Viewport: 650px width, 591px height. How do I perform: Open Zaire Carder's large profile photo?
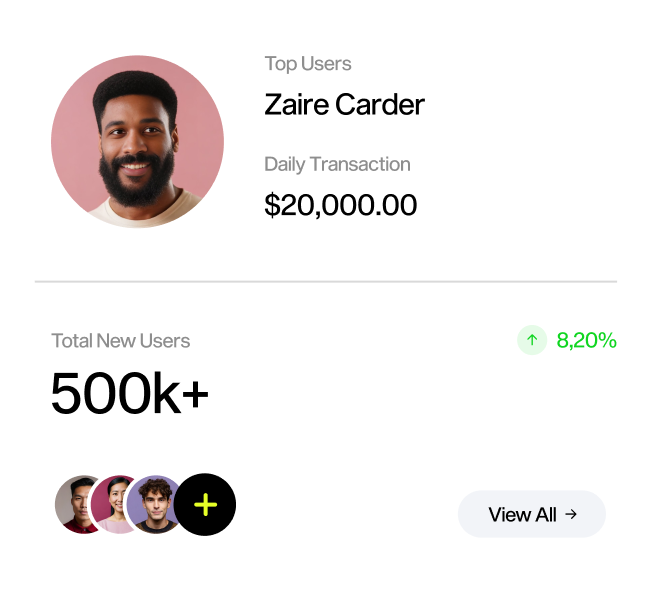tap(138, 142)
